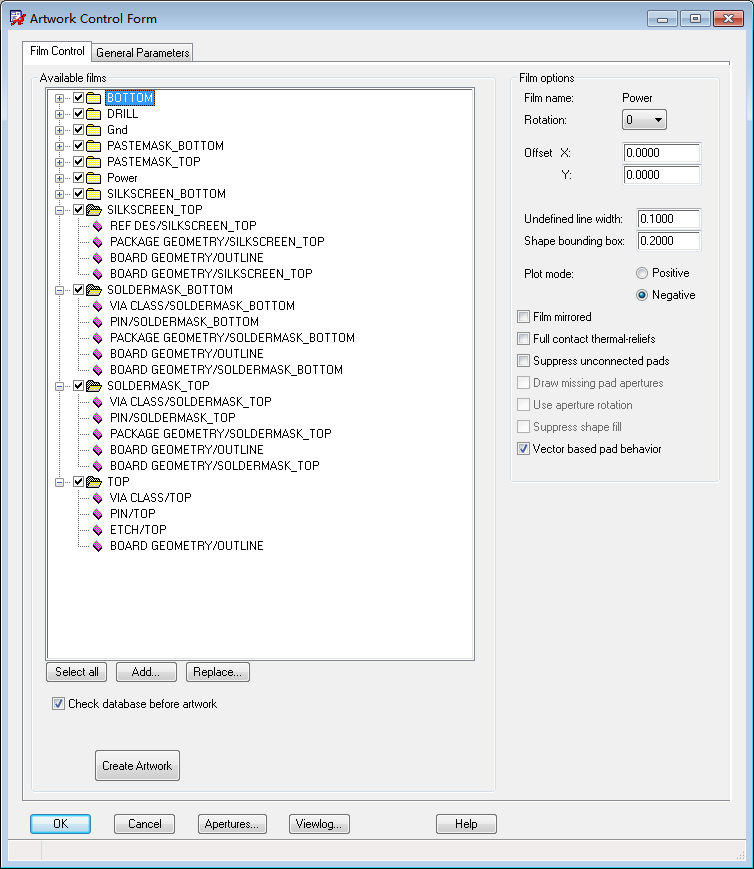
Task: Click the diamond icon beside VIA CLASS/SOLDERMASK_BOTTOM
Action: (98, 306)
